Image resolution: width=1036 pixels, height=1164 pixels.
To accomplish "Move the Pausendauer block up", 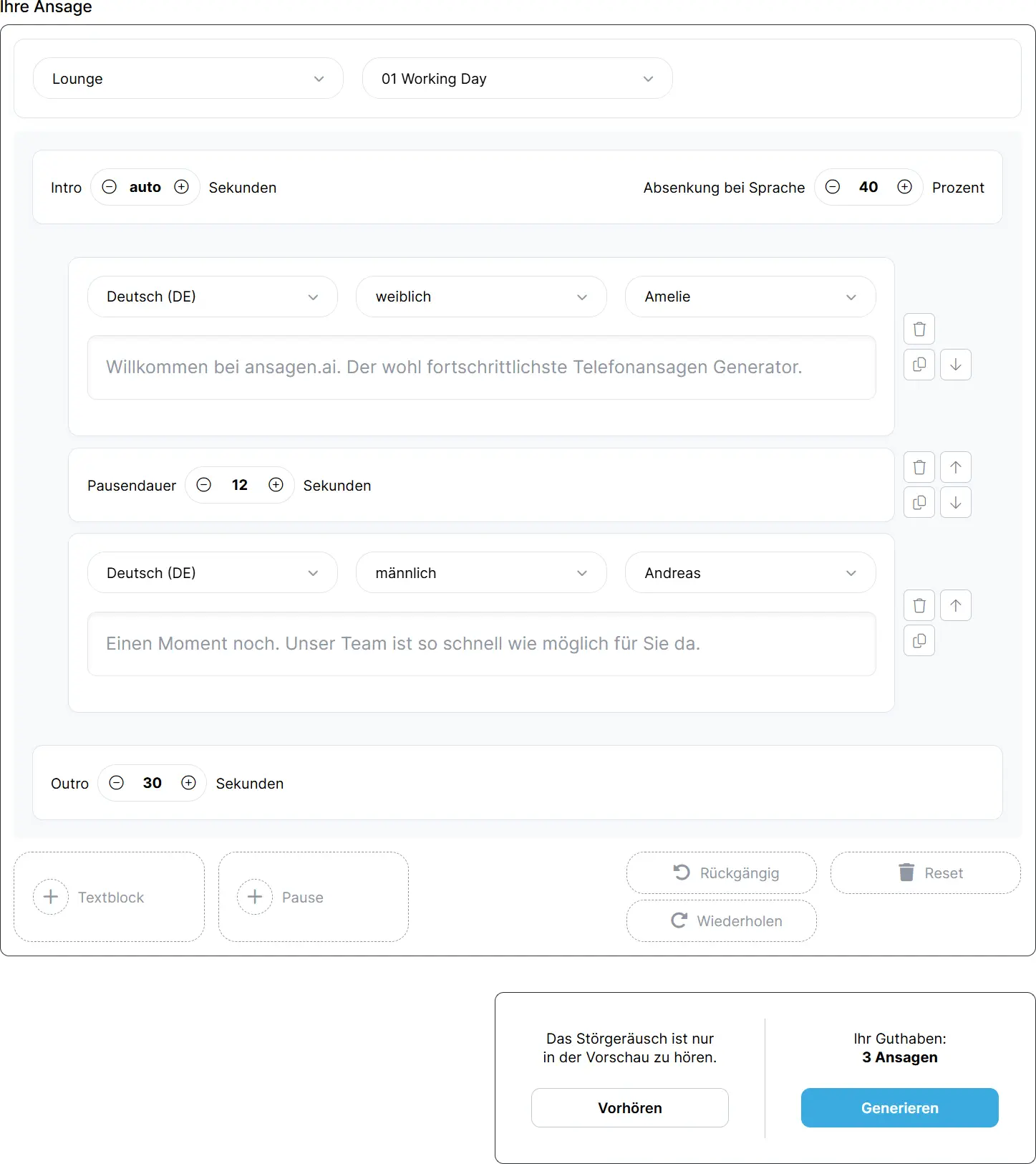I will [955, 467].
